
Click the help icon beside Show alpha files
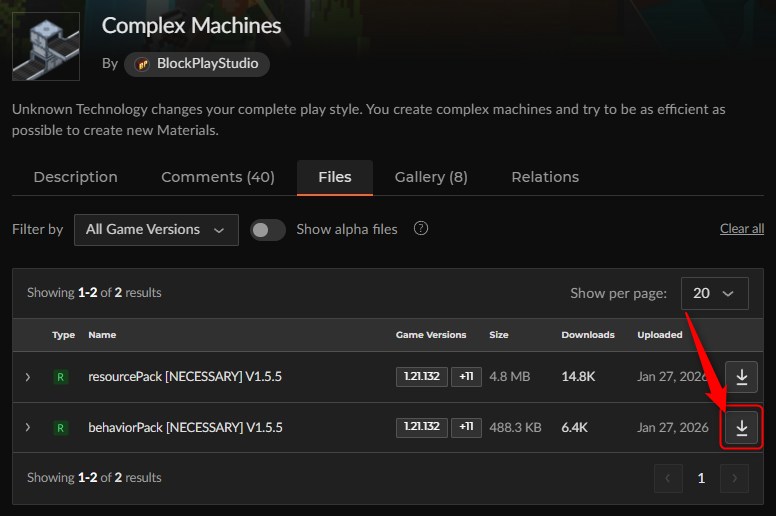[x=421, y=229]
